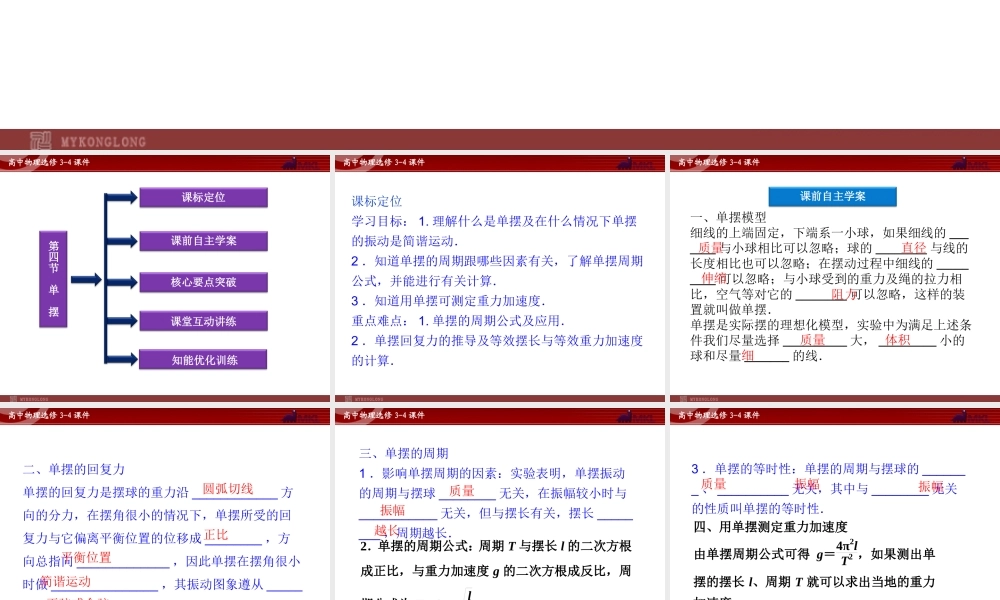This screenshot has width=1000, height=600.
Task: Click the MYKONGLONG logo emblem
Action: pos(40,140)
